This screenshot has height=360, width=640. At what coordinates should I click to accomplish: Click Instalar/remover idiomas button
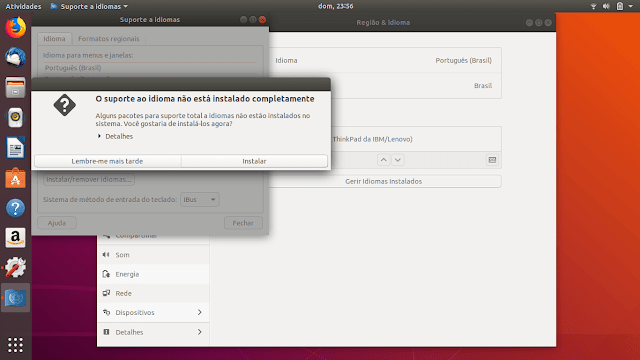click(89, 179)
